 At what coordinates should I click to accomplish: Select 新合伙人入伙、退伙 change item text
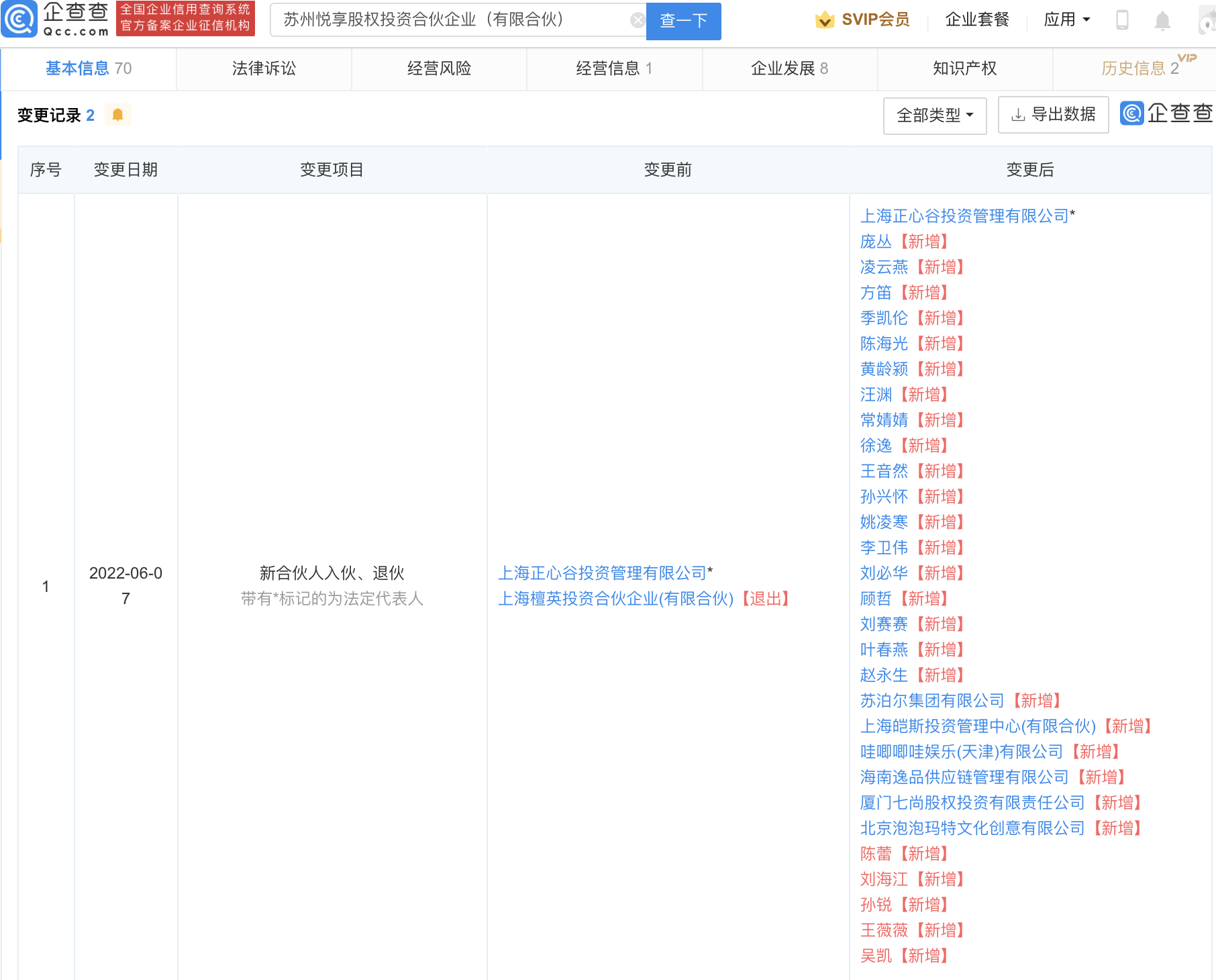pos(332,573)
